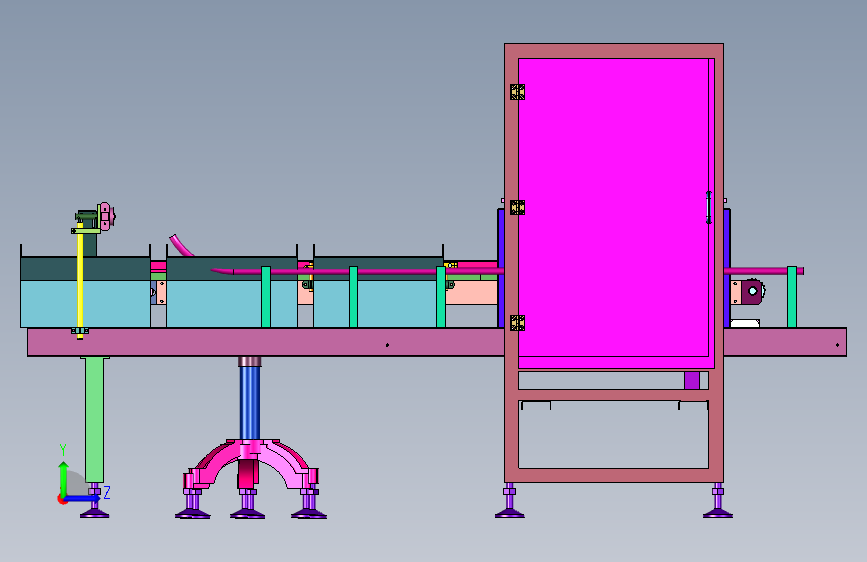The height and width of the screenshot is (562, 867).
Task: Pick the green post right of the cabinet
Action: coord(792,297)
